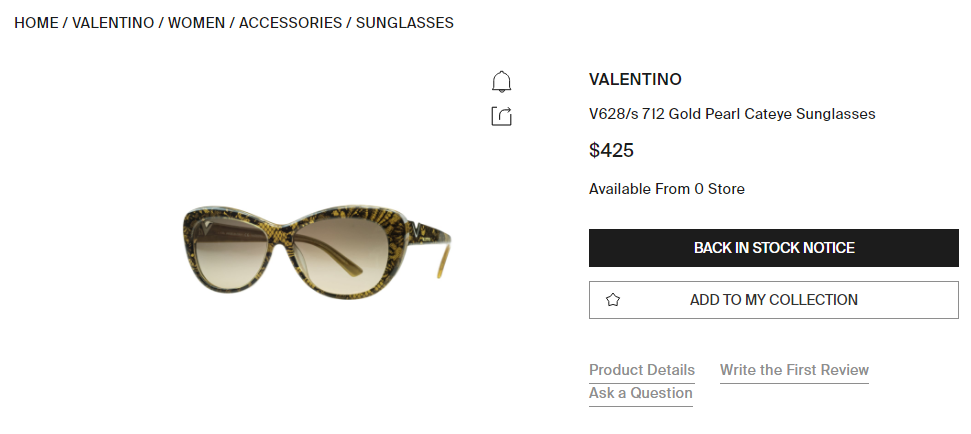Open the VALENTINO breadcrumb link

point(115,22)
